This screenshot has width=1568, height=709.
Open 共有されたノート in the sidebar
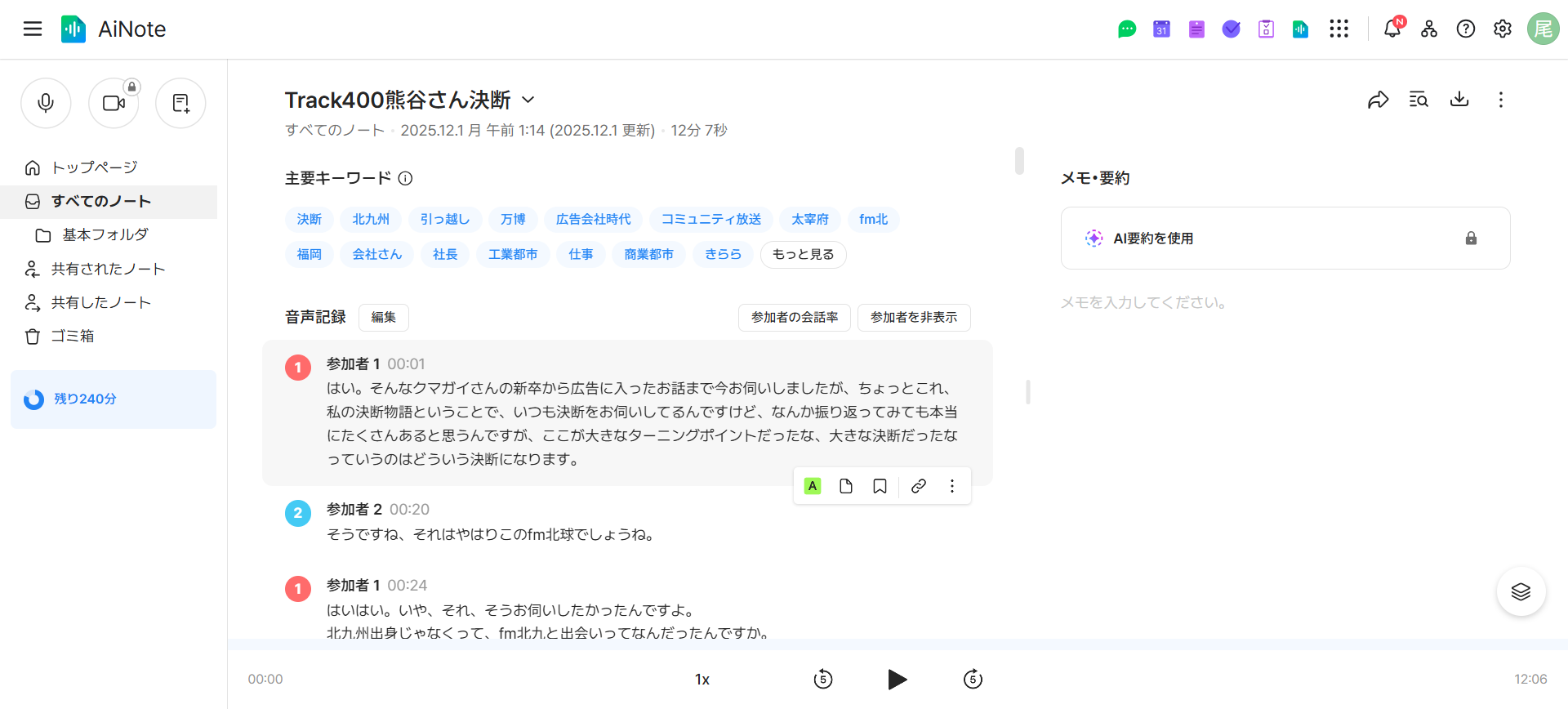click(108, 269)
